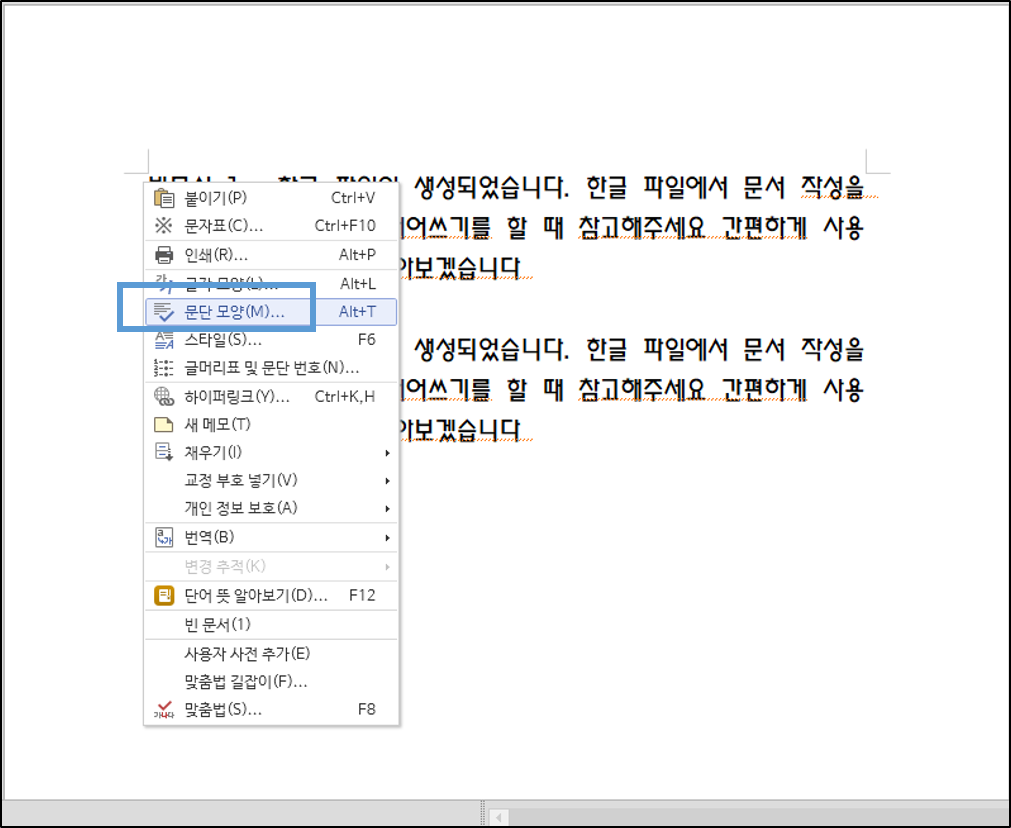The width and height of the screenshot is (1011, 828).
Task: Open 단어 뜻 알아보기(D)... entry
Action: coord(271,595)
